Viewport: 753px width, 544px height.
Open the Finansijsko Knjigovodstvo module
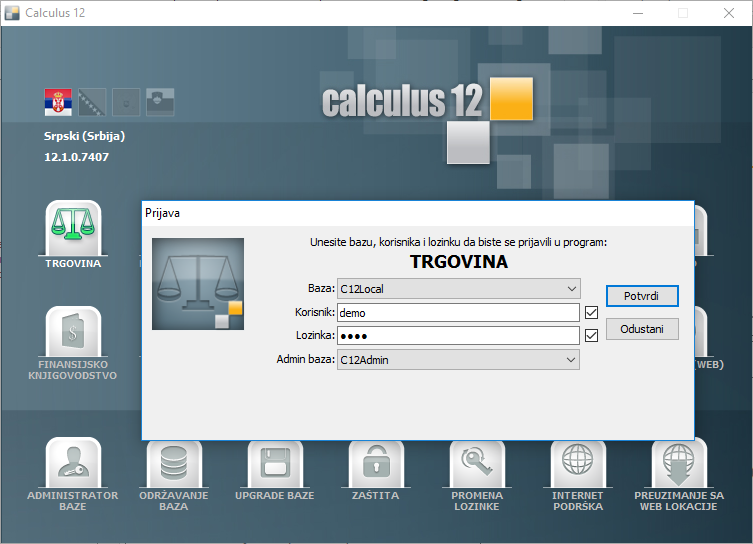[x=73, y=332]
